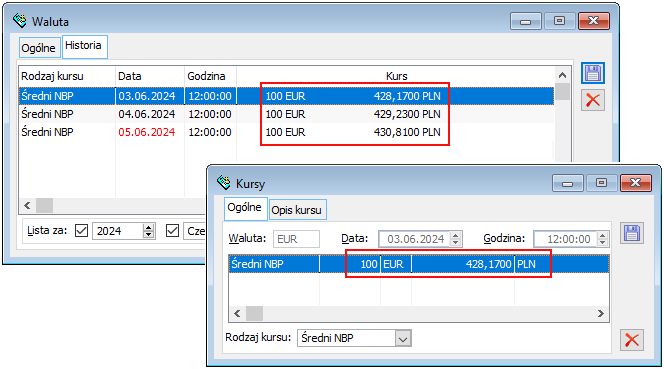Click the Kursy window title icon
664x369 pixels.
click(x=224, y=183)
